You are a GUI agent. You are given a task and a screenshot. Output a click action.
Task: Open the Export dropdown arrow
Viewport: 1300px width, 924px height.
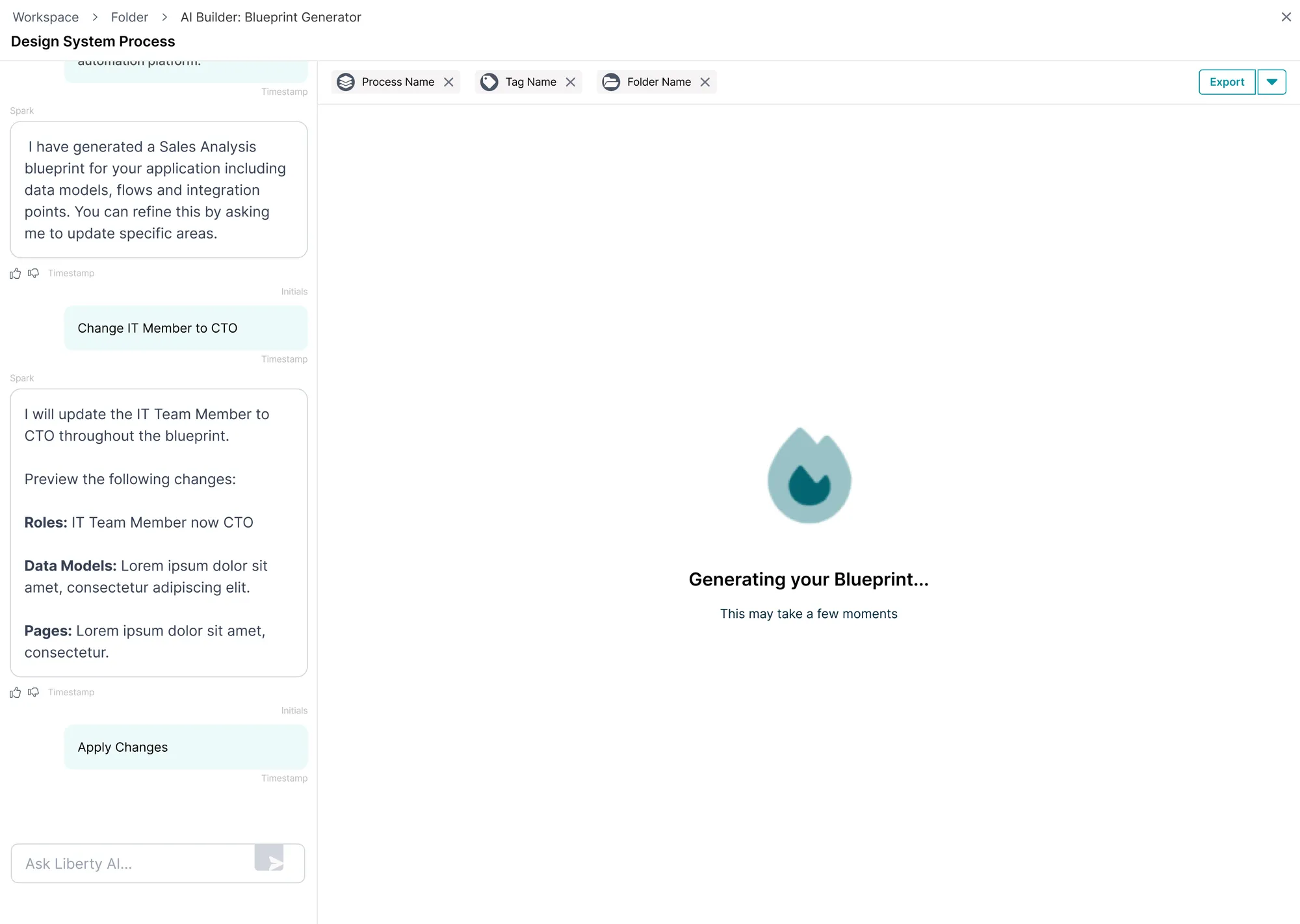[x=1272, y=82]
